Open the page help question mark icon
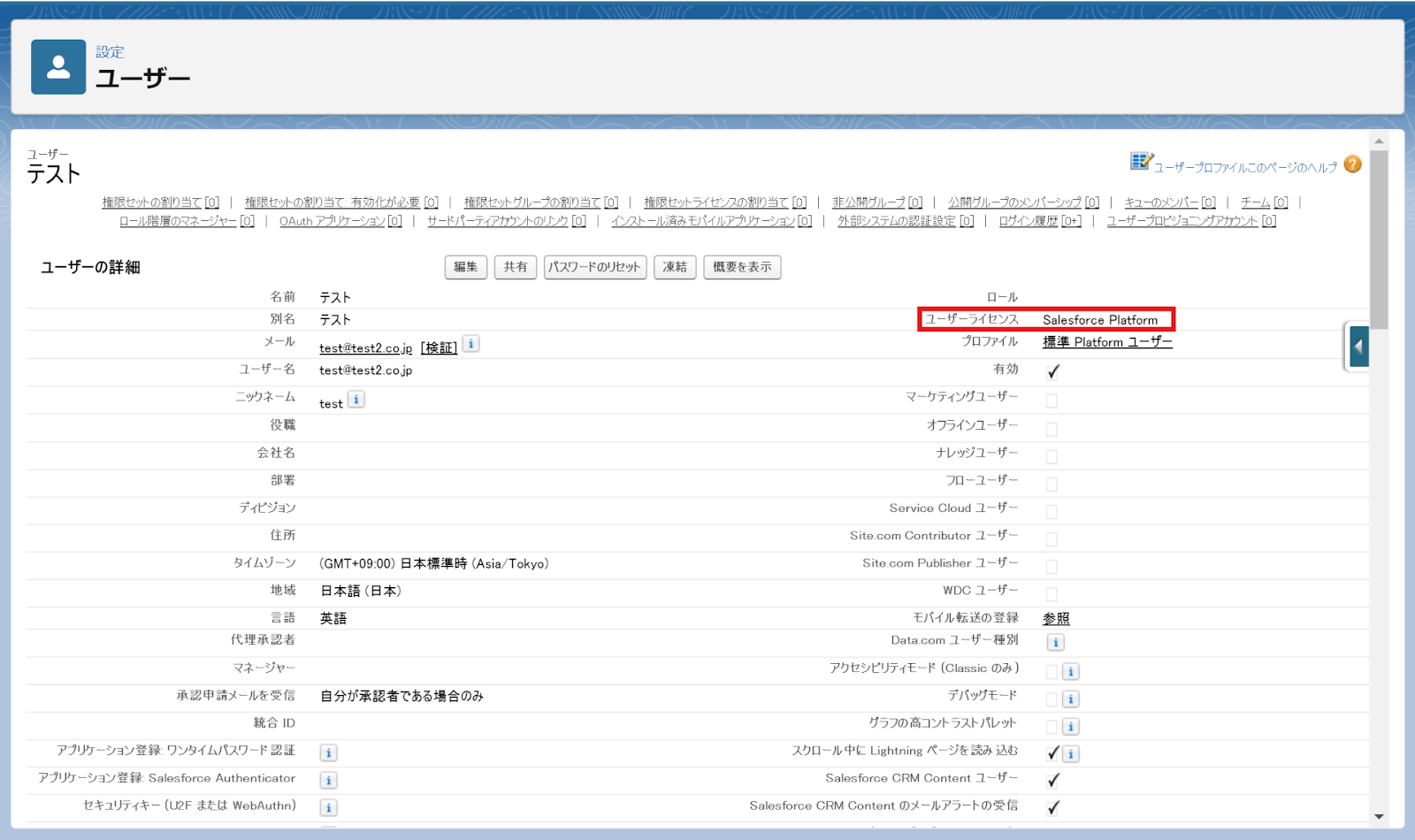 1351,164
